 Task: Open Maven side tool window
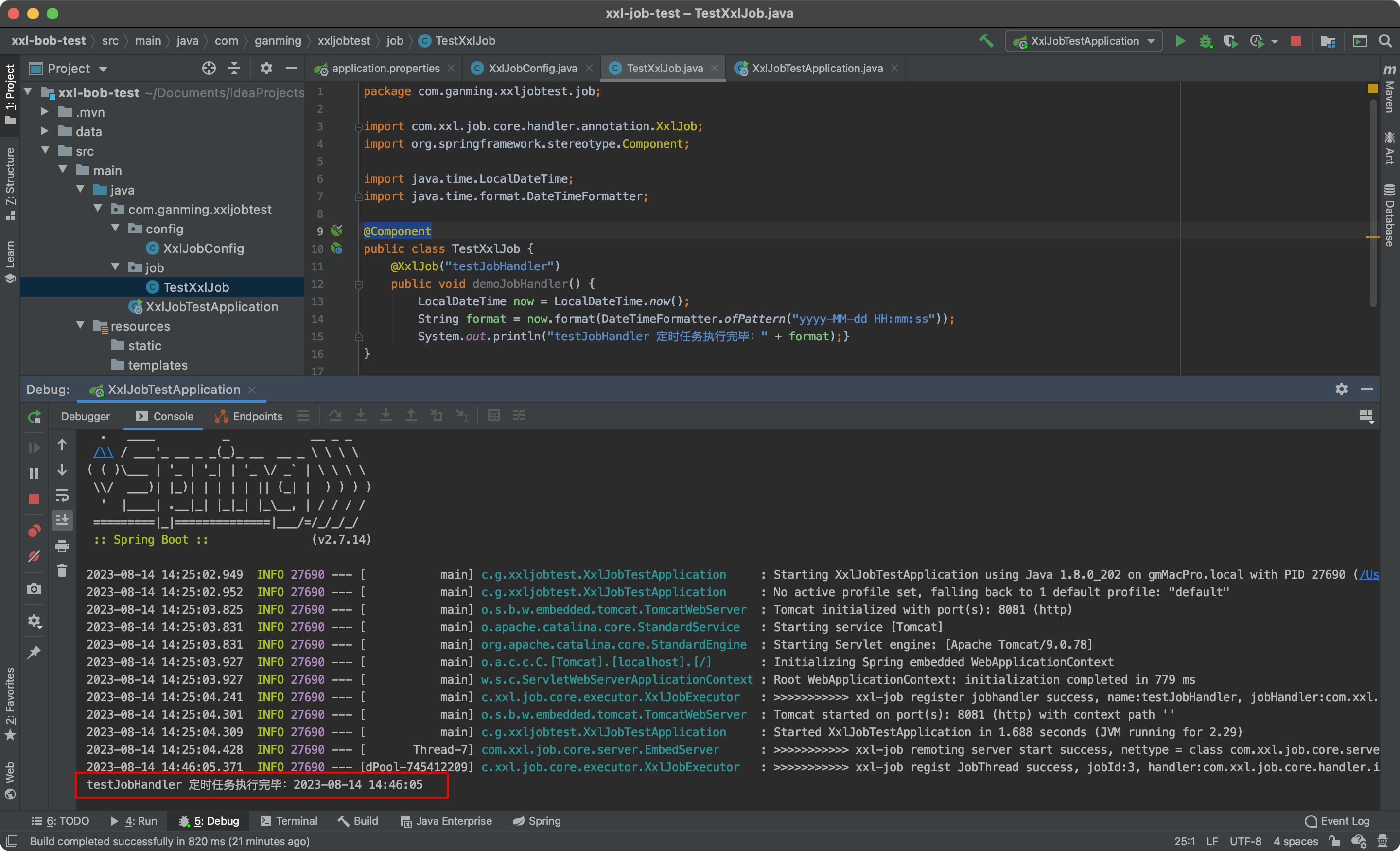(x=1389, y=88)
